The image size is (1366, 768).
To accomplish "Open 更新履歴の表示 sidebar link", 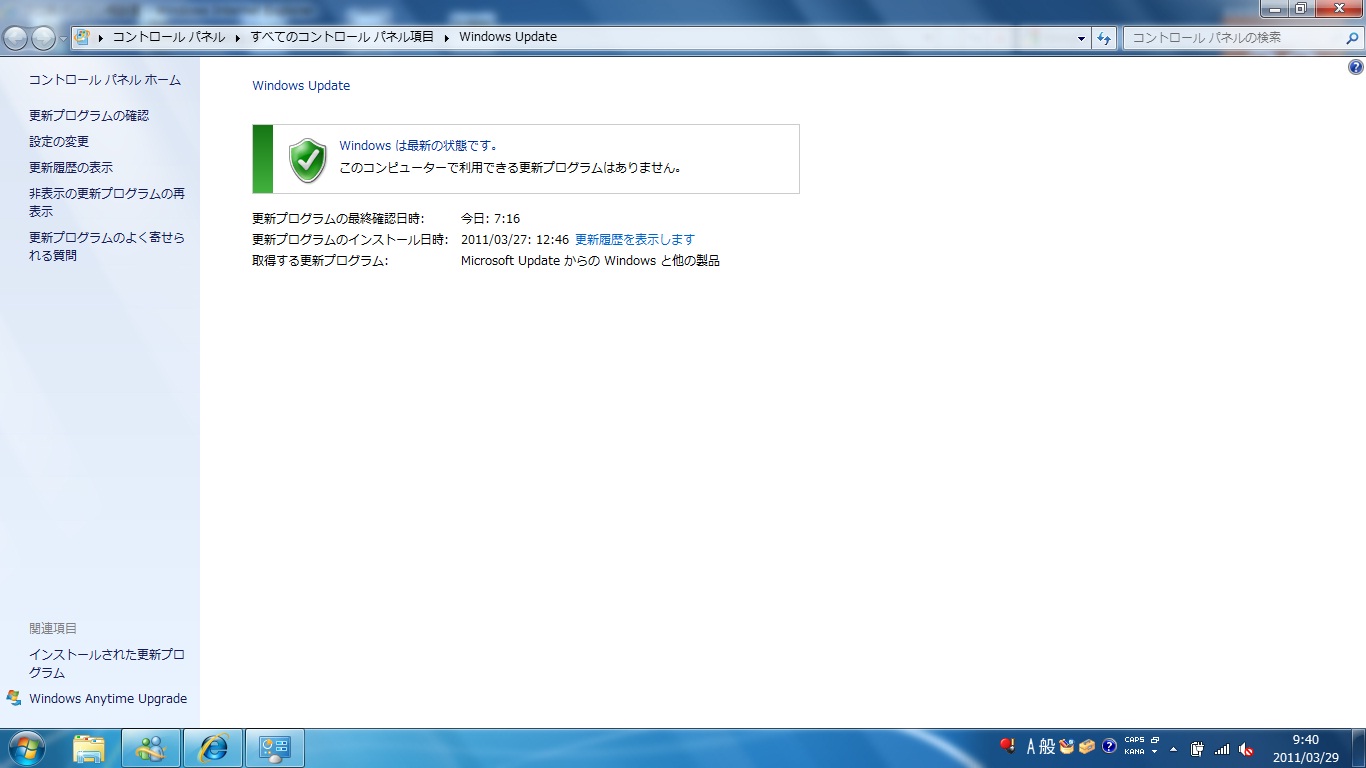I will pyautogui.click(x=71, y=168).
